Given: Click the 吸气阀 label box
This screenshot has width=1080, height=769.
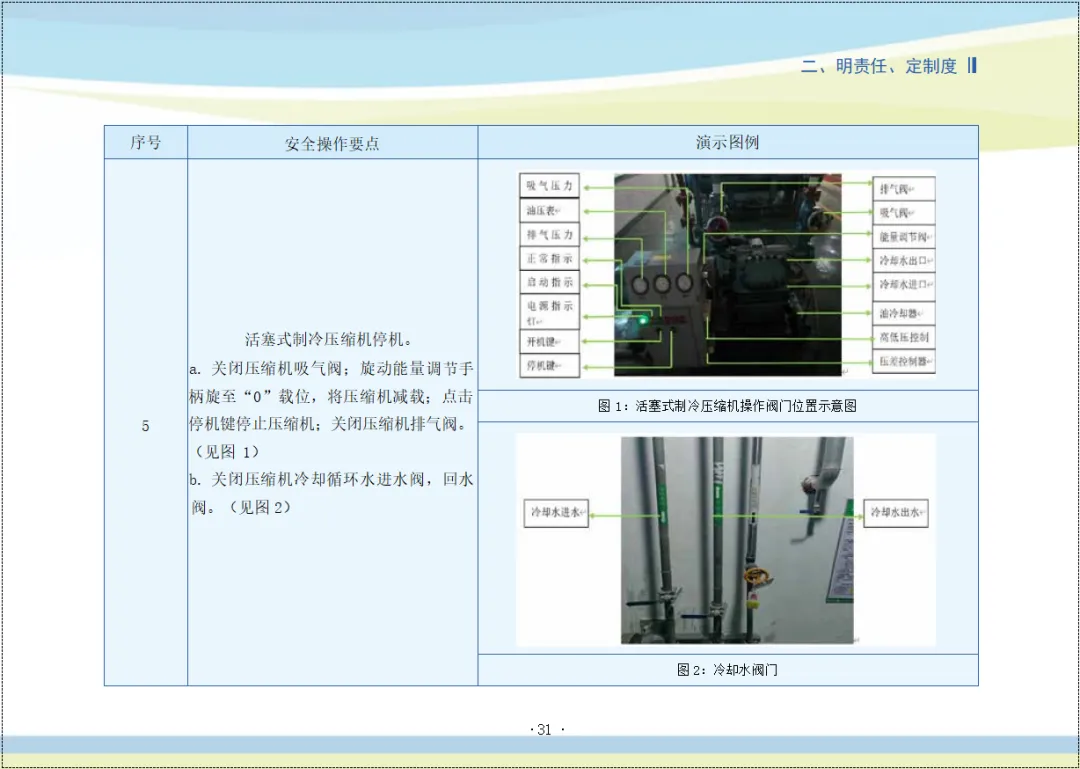Looking at the screenshot, I should (x=904, y=212).
